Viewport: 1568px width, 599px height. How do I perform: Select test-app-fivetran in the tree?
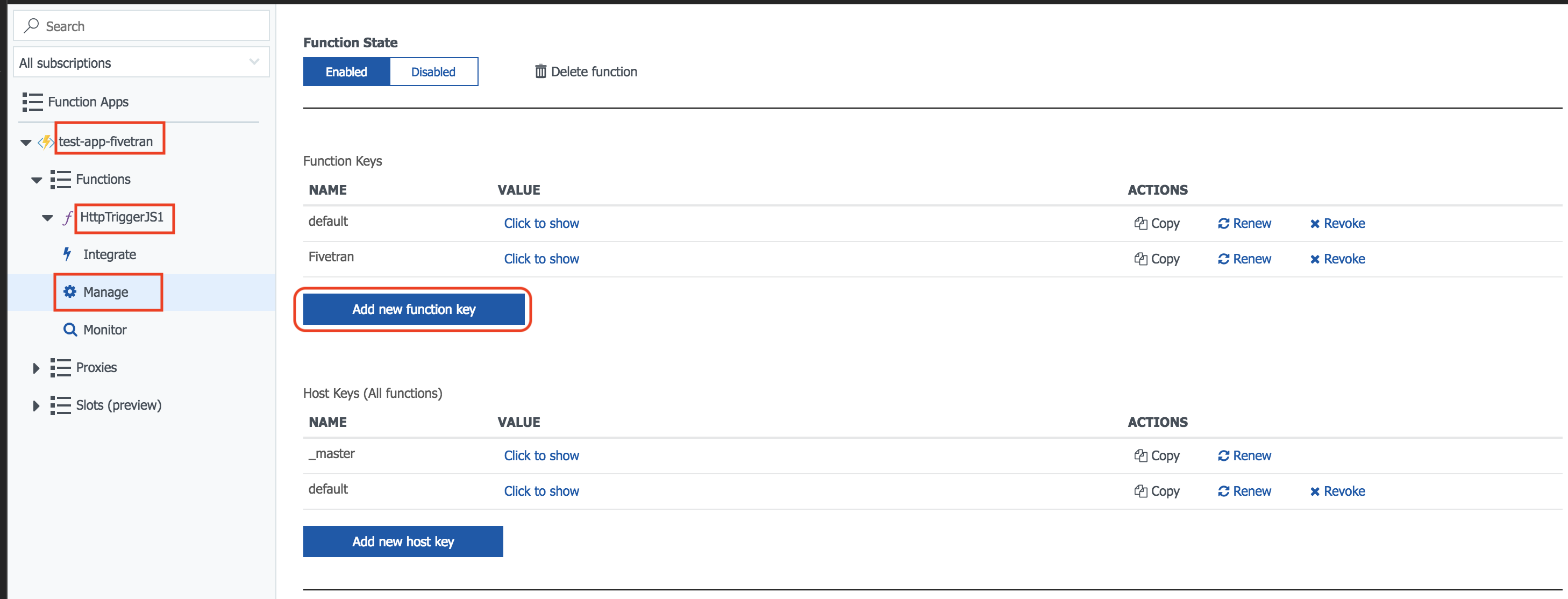pos(106,141)
